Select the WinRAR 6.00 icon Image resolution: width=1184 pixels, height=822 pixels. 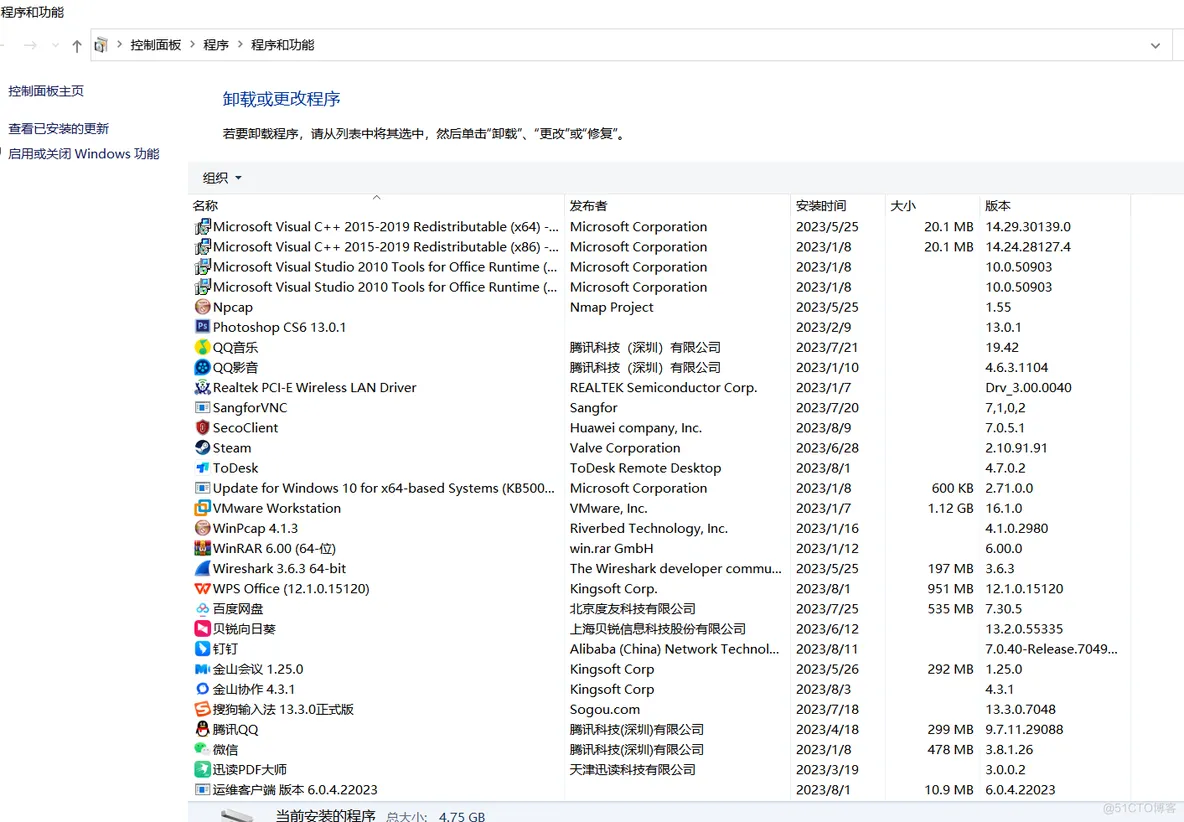point(201,548)
